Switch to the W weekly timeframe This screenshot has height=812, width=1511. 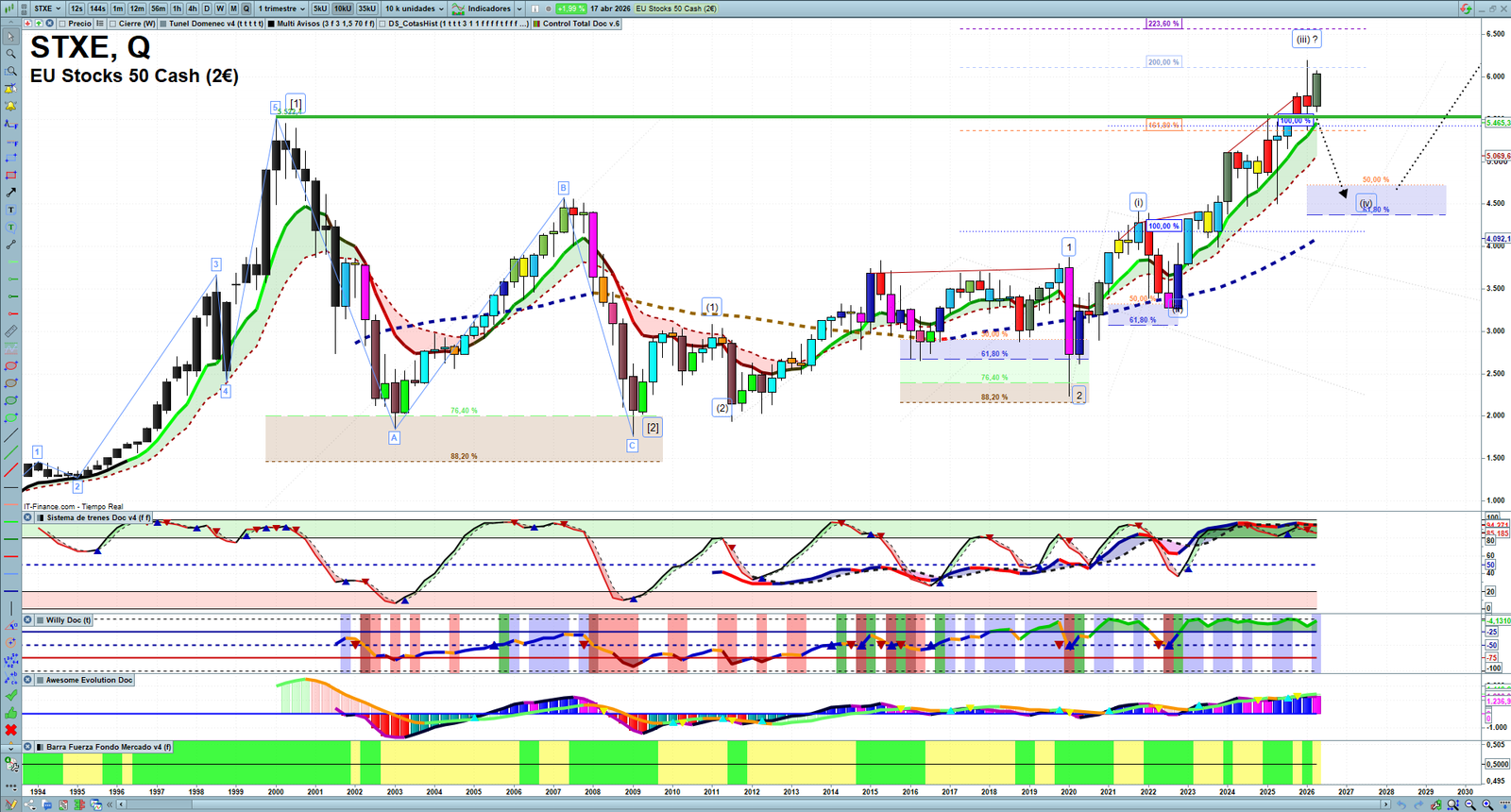pos(220,8)
